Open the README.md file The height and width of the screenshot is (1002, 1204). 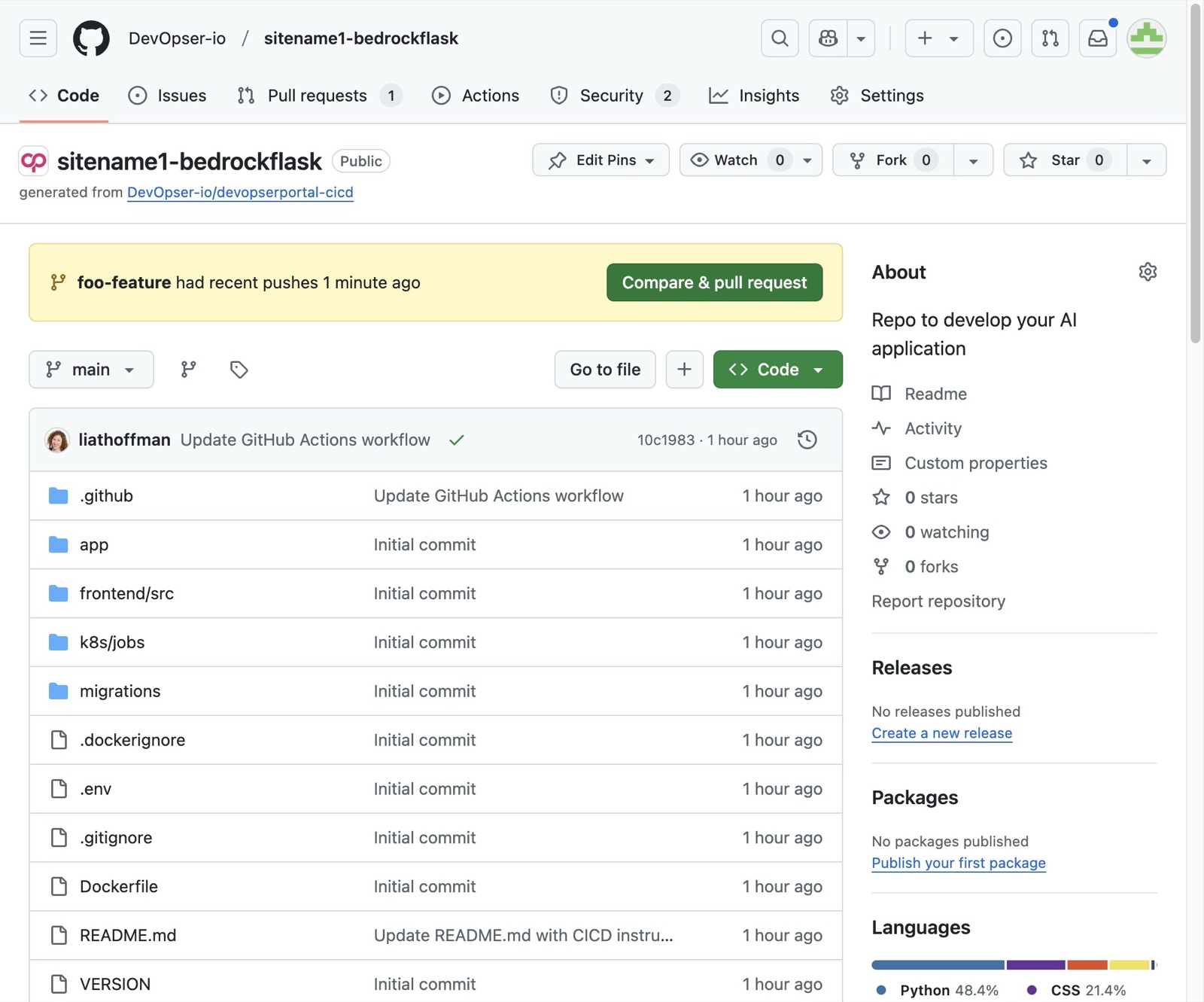click(128, 935)
